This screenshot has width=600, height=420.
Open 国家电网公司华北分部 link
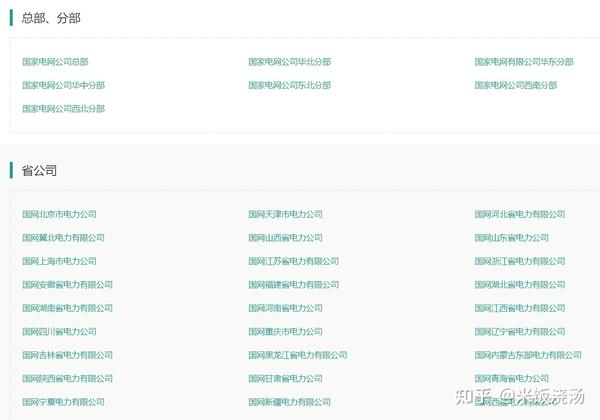(290, 62)
